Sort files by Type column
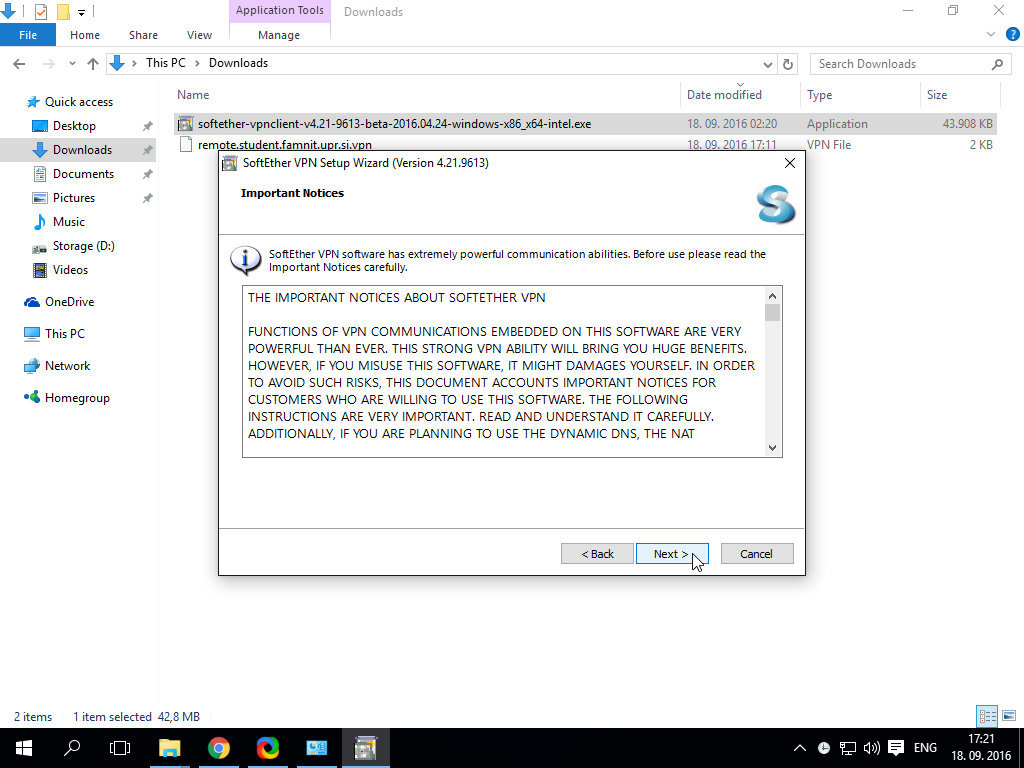The width and height of the screenshot is (1024, 768). pyautogui.click(x=820, y=95)
